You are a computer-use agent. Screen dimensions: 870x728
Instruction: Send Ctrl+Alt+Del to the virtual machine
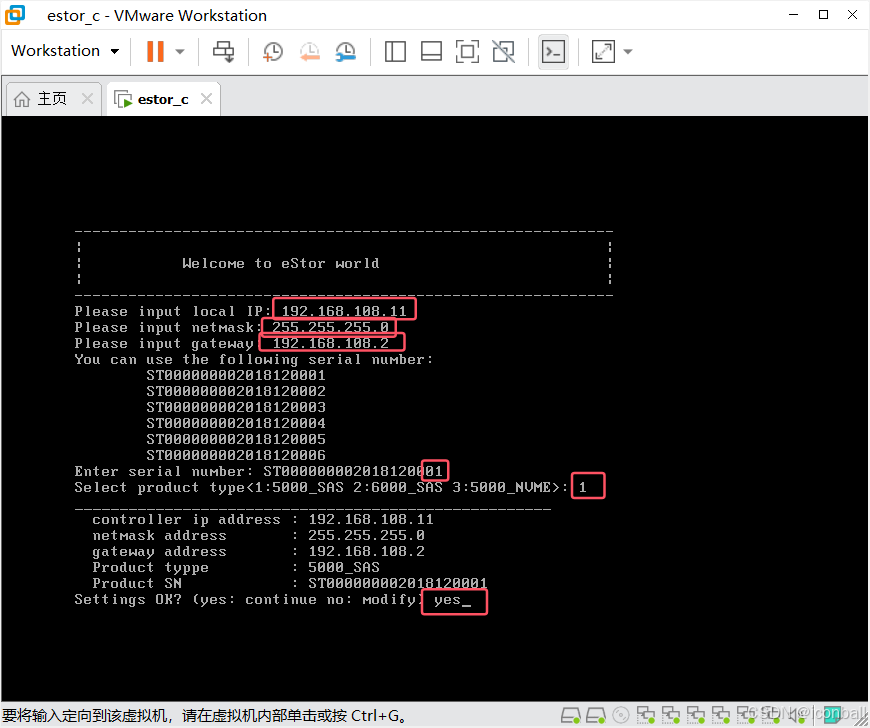(224, 52)
